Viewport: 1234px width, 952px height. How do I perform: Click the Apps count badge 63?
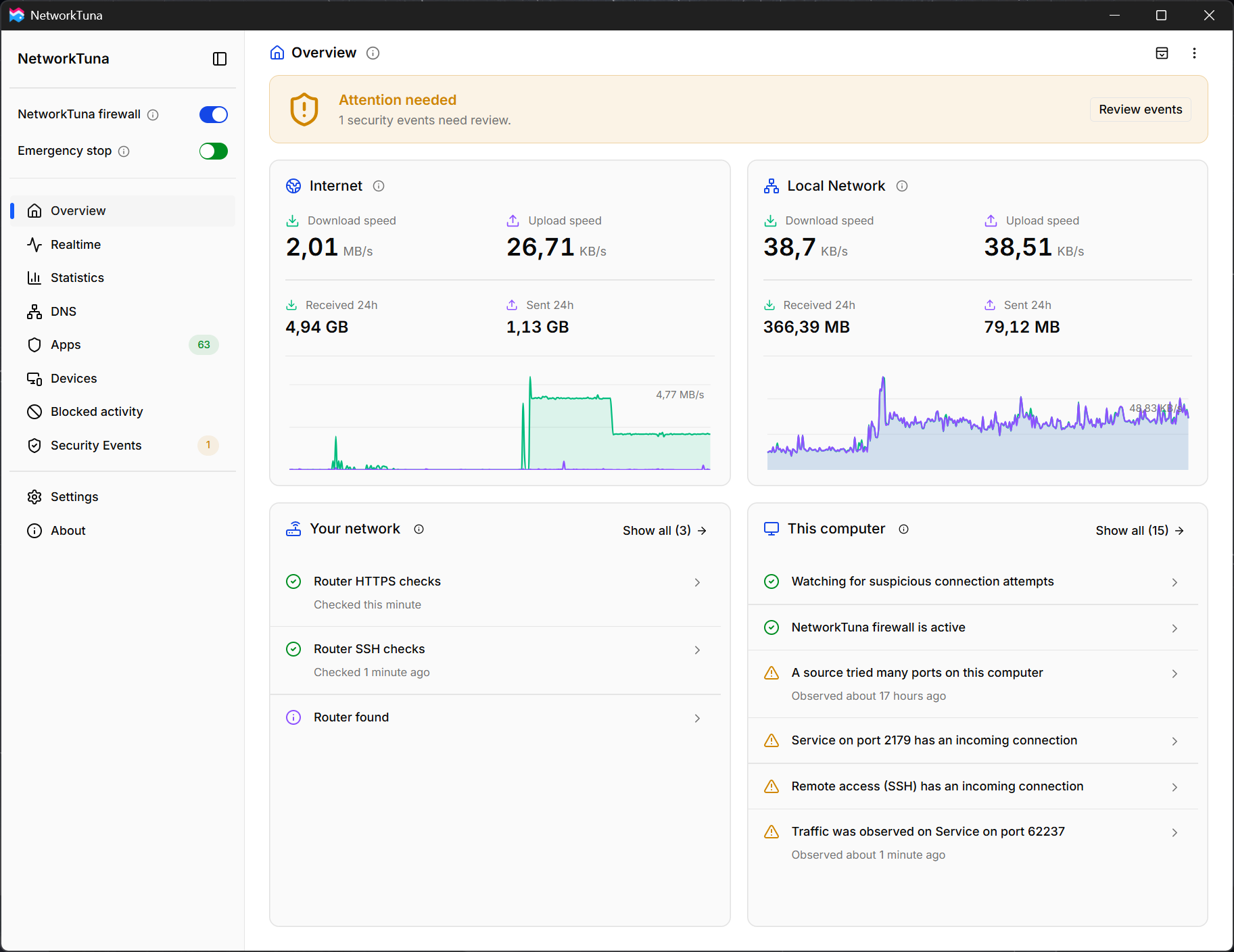(x=204, y=345)
